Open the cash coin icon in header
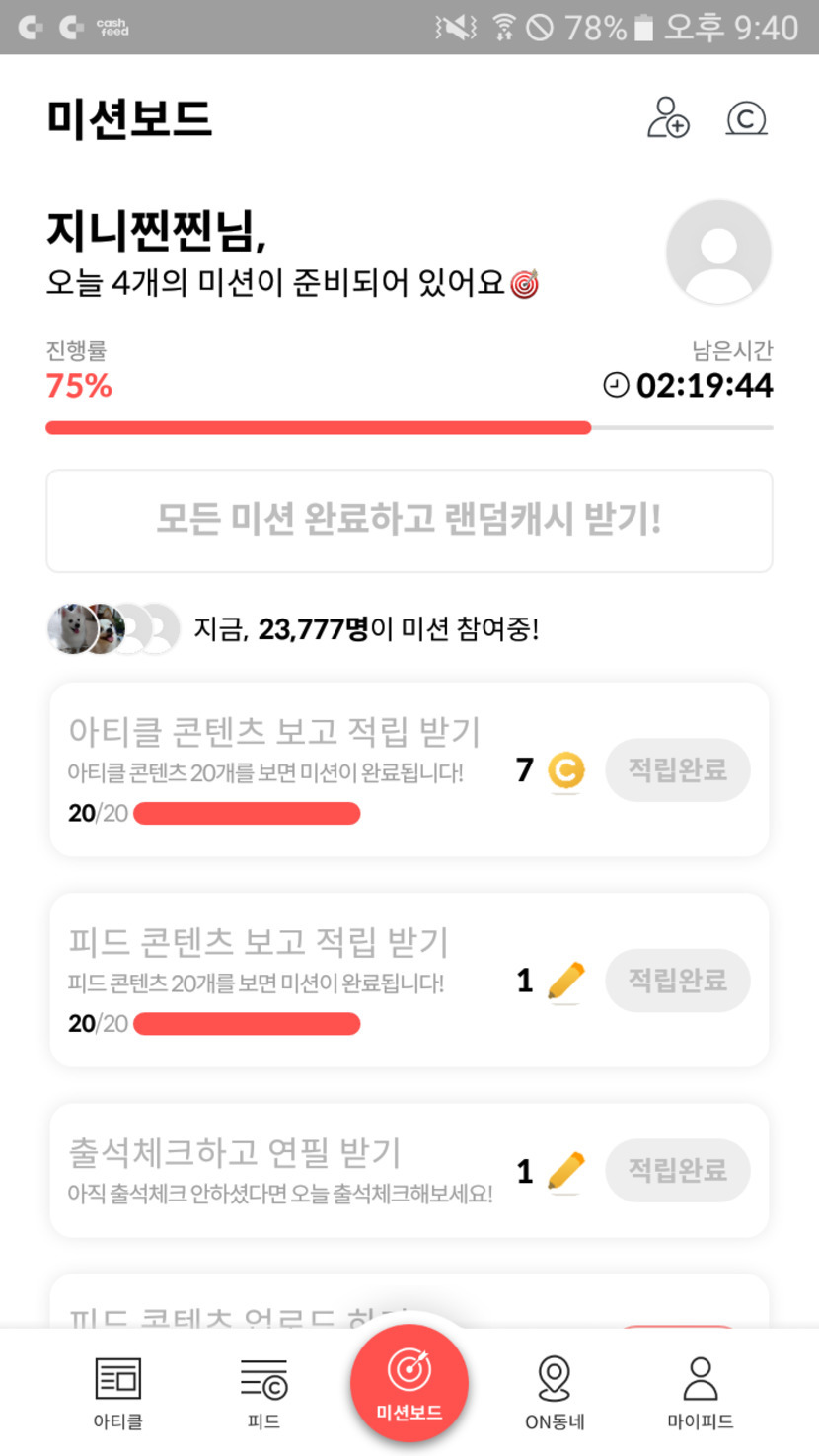The image size is (819, 1456). (747, 119)
